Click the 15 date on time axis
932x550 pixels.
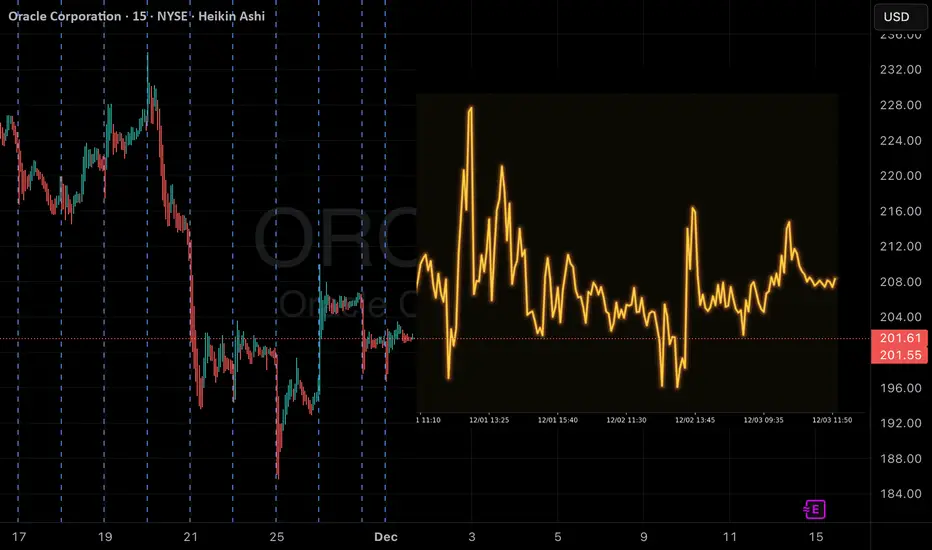816,537
